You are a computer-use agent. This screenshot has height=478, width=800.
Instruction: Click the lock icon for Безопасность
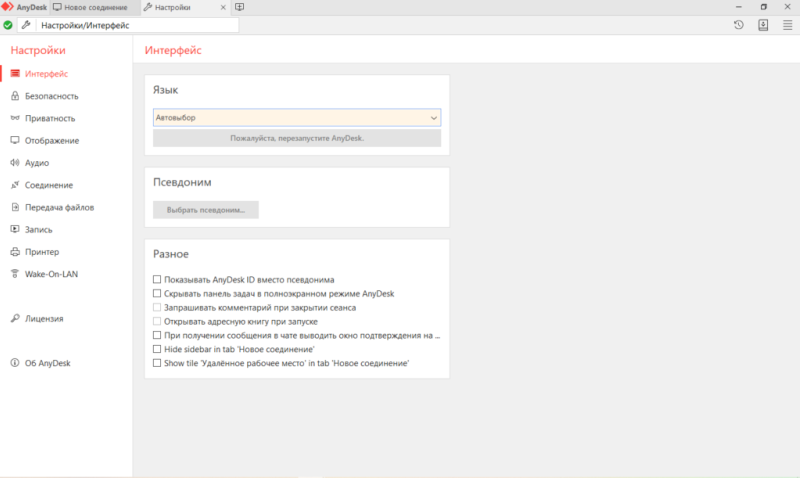click(x=15, y=96)
